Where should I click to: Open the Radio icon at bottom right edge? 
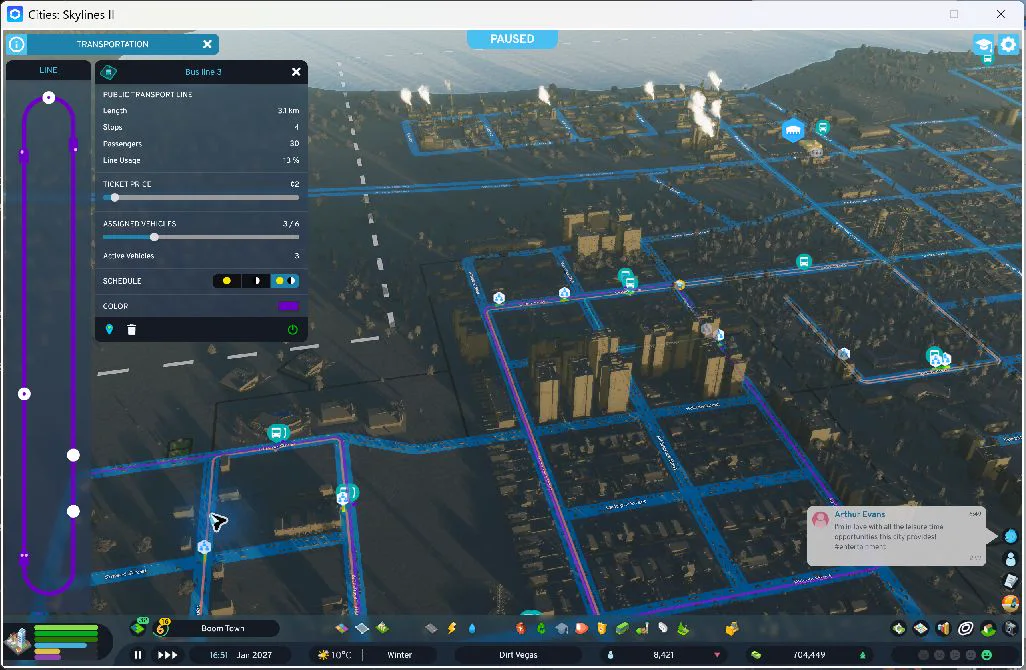[1010, 602]
